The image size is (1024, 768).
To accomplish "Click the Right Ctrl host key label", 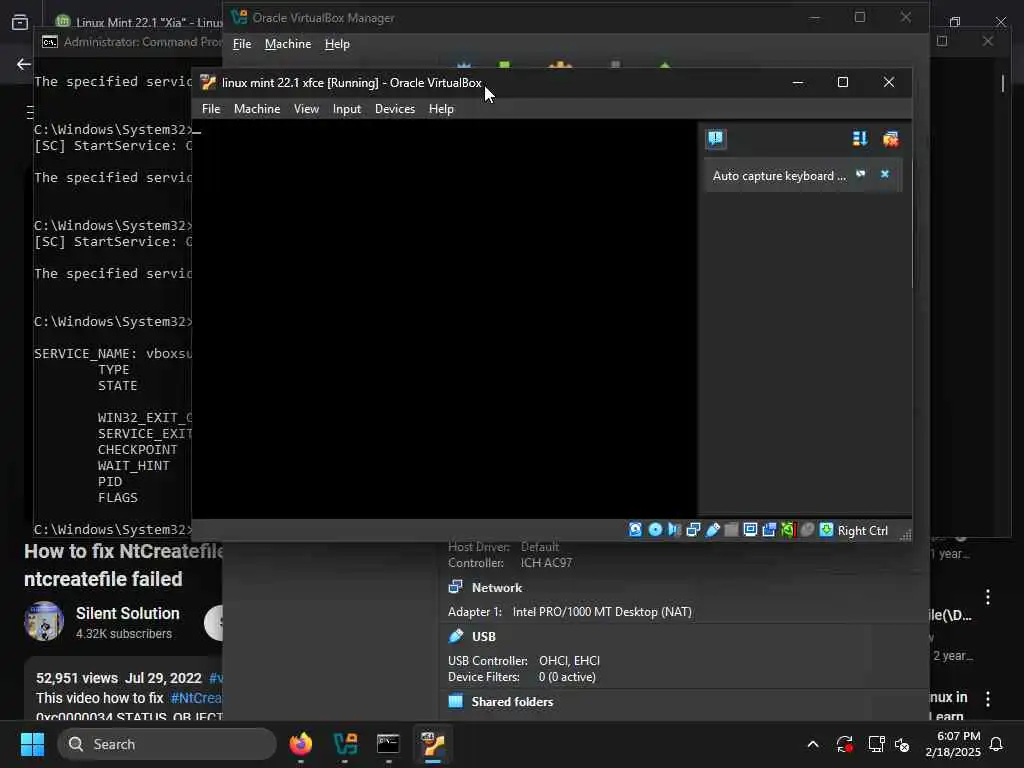I will click(862, 531).
